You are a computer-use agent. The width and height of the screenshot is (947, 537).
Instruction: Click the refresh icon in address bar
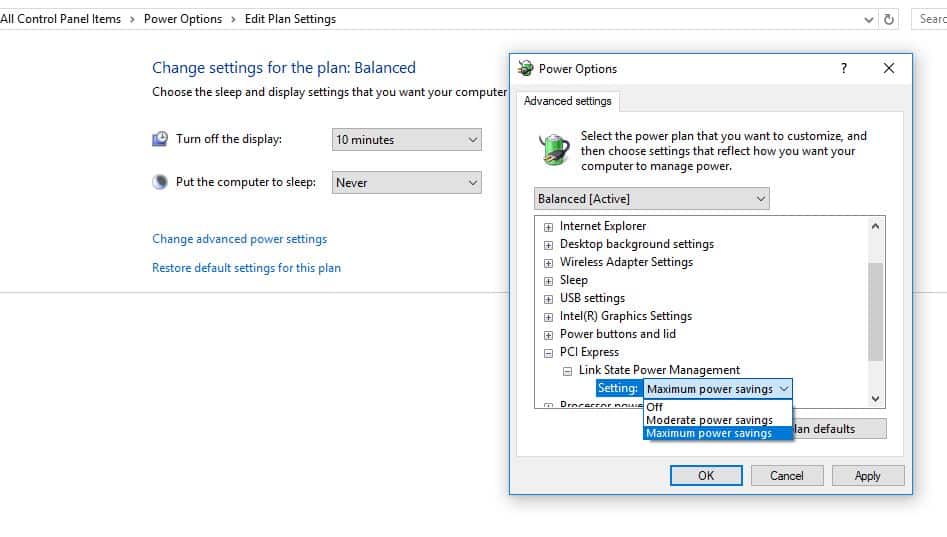pyautogui.click(x=890, y=19)
